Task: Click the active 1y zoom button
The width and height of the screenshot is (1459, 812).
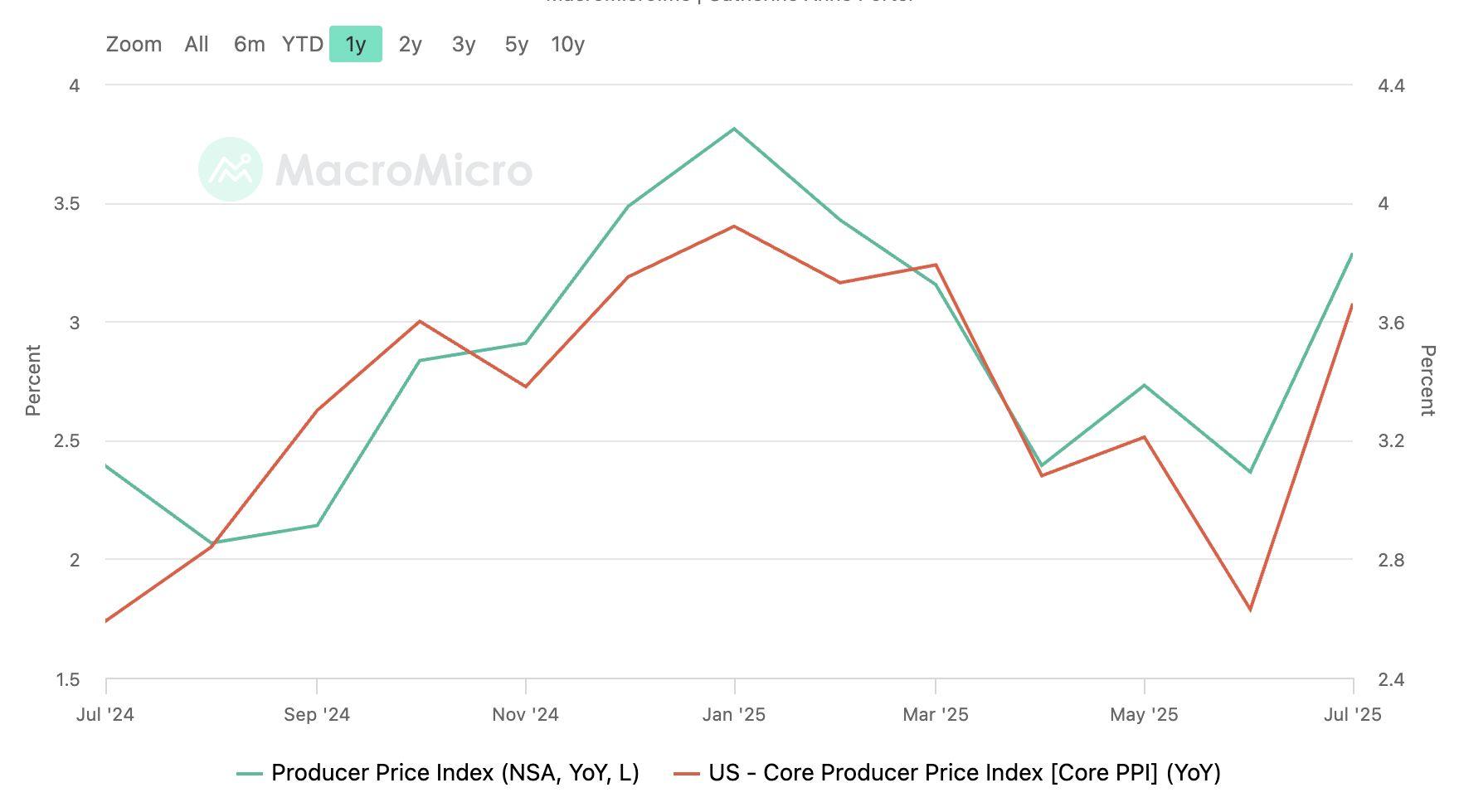Action: pyautogui.click(x=355, y=44)
